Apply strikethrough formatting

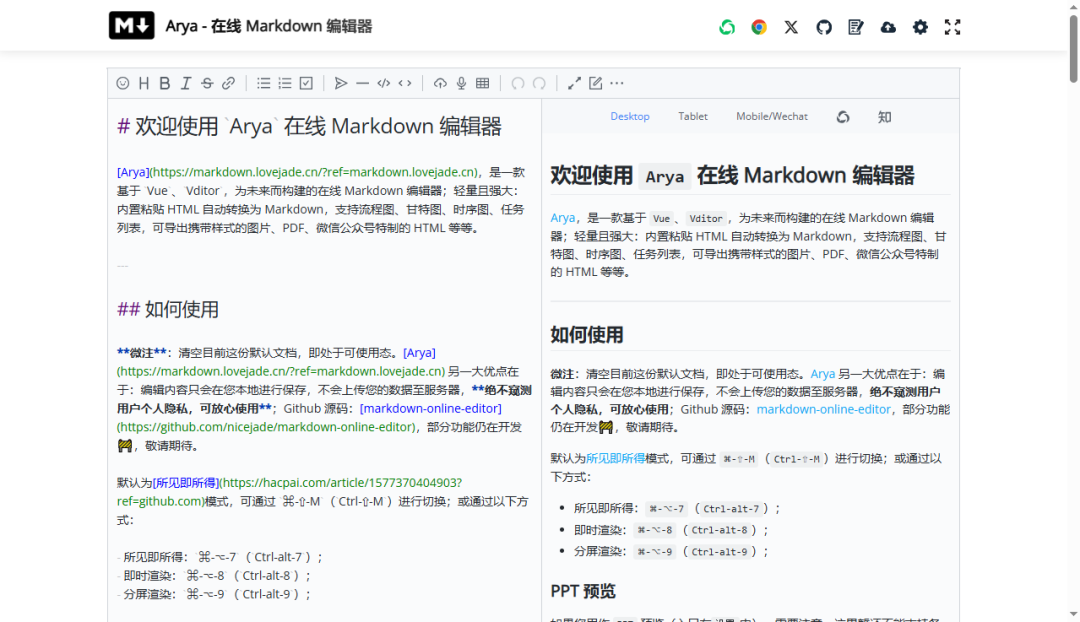(207, 83)
